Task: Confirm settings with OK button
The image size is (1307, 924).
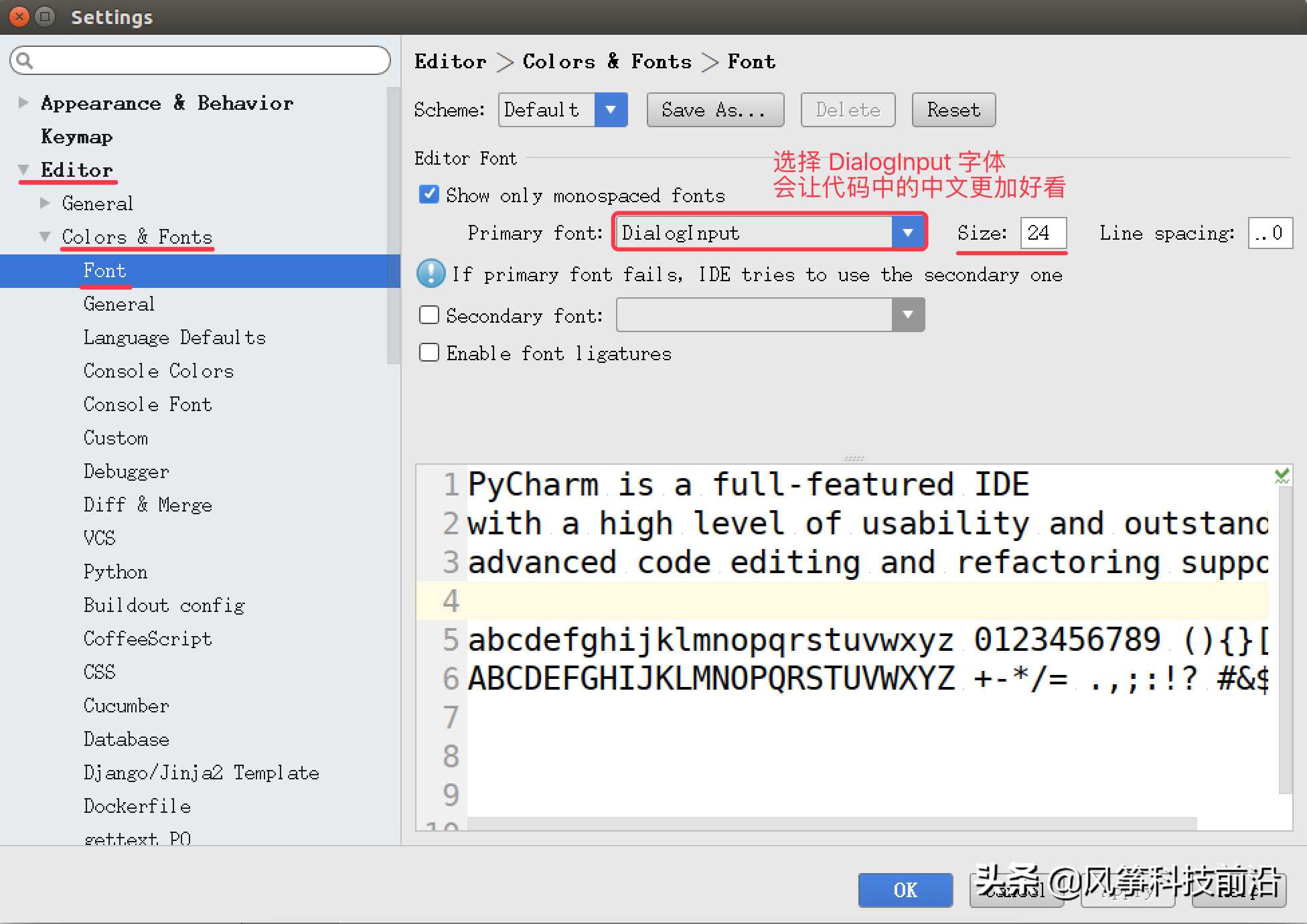Action: point(905,890)
